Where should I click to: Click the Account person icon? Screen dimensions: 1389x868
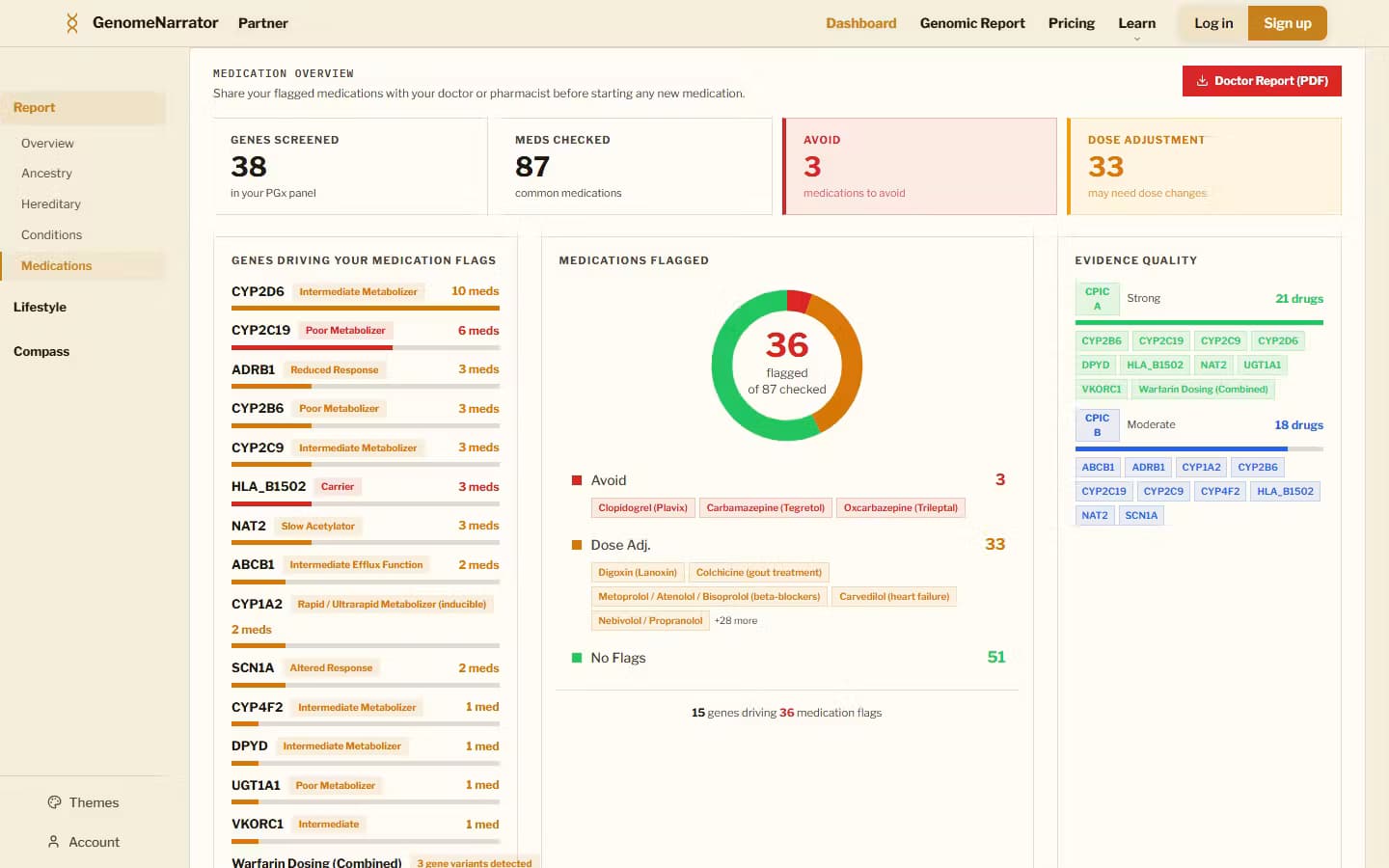point(54,842)
